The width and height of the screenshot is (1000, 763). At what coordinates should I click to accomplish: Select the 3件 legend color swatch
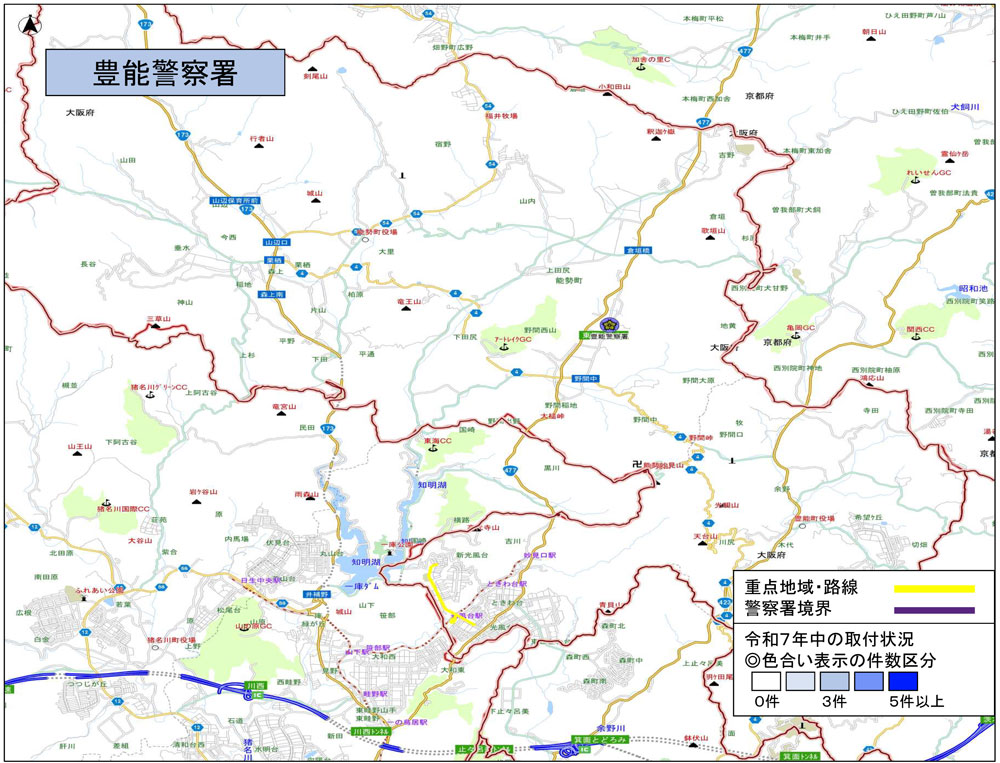tap(834, 681)
